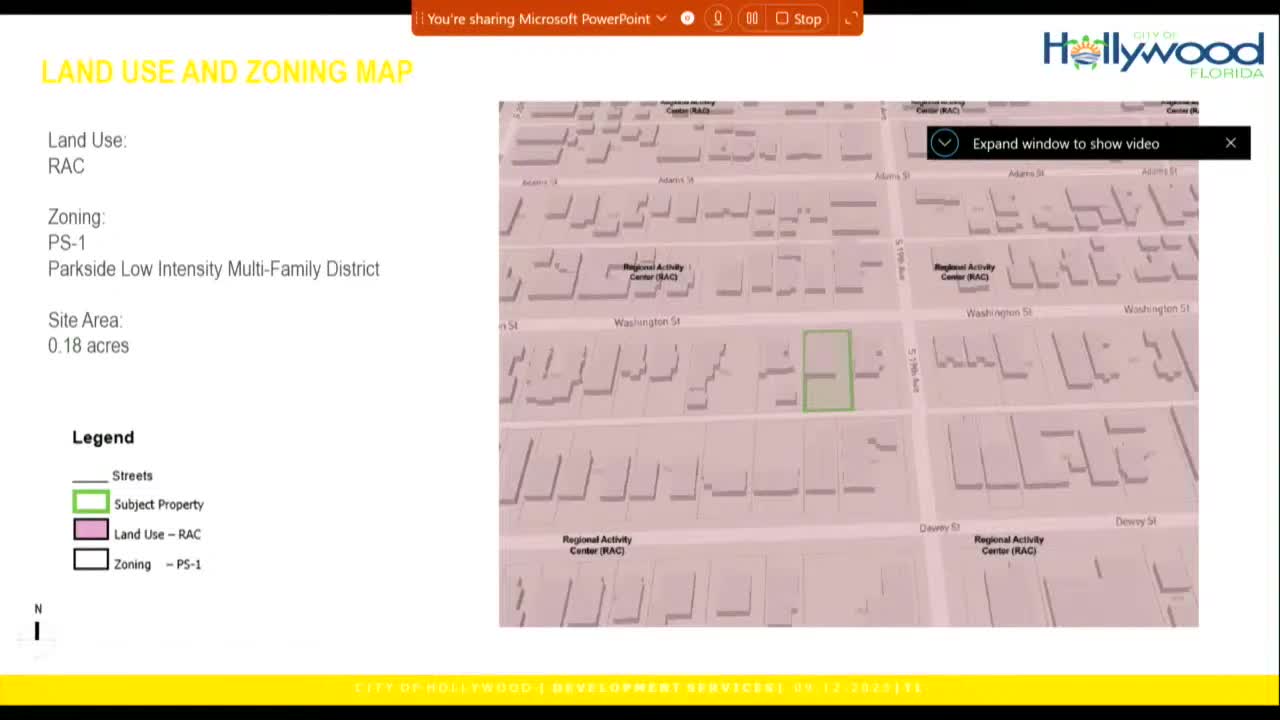1280x720 pixels.
Task: Click the white circular icon in sharing bar
Action: point(687,18)
